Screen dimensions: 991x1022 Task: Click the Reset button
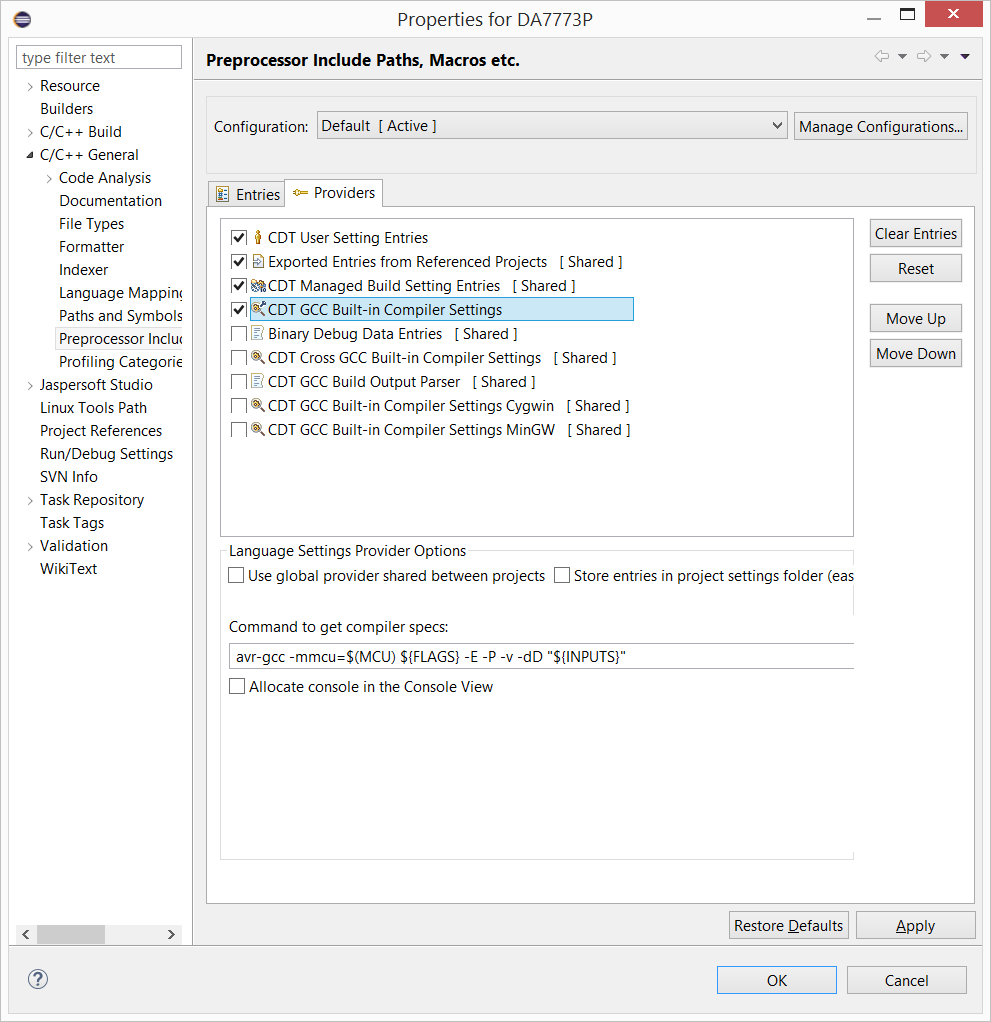pyautogui.click(x=915, y=269)
